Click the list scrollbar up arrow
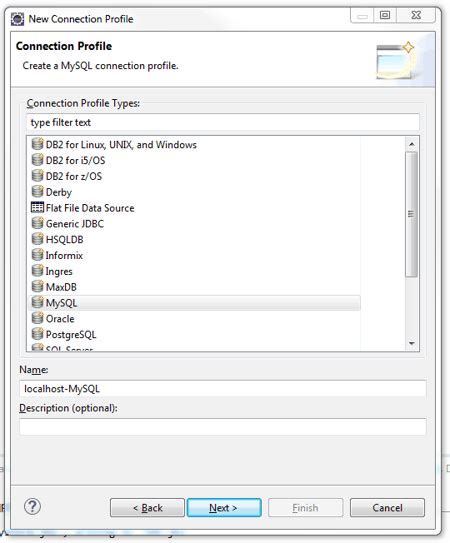Image resolution: width=450 pixels, height=543 pixels. point(412,144)
